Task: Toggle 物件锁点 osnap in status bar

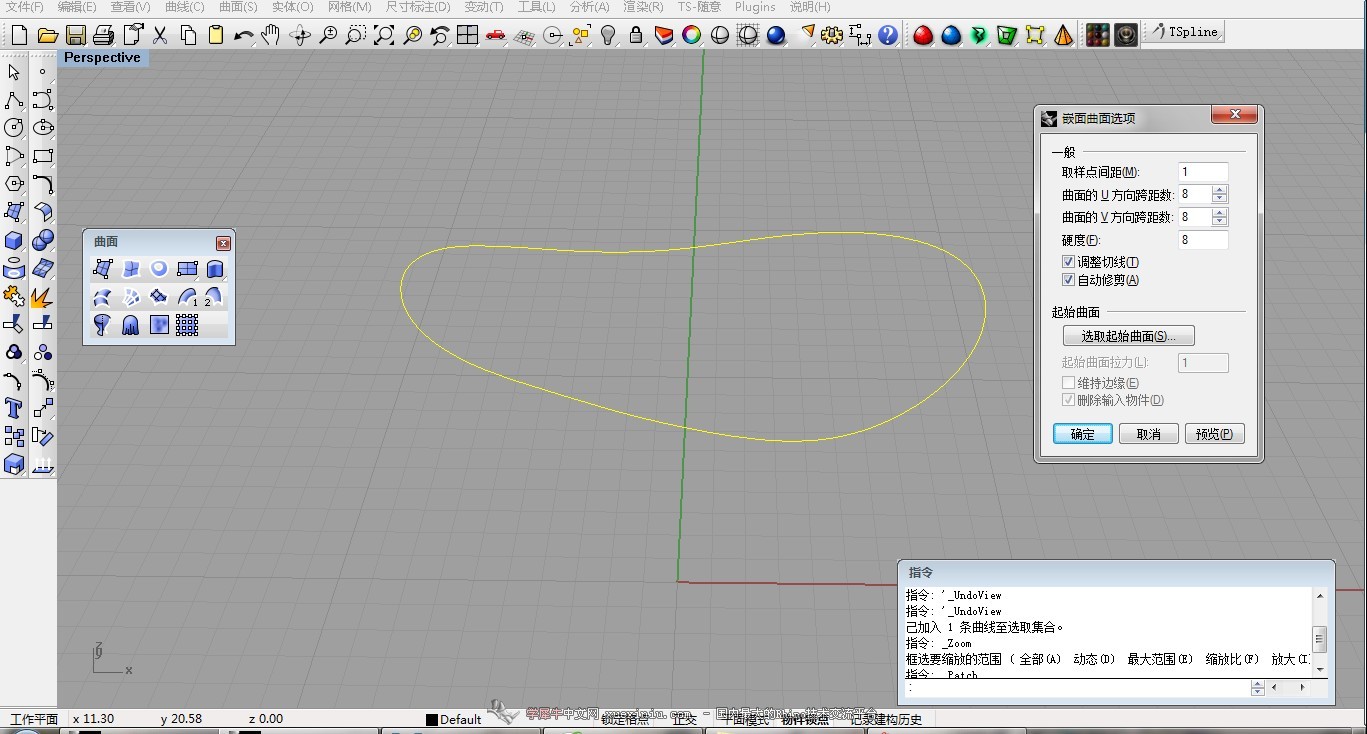Action: pos(805,719)
